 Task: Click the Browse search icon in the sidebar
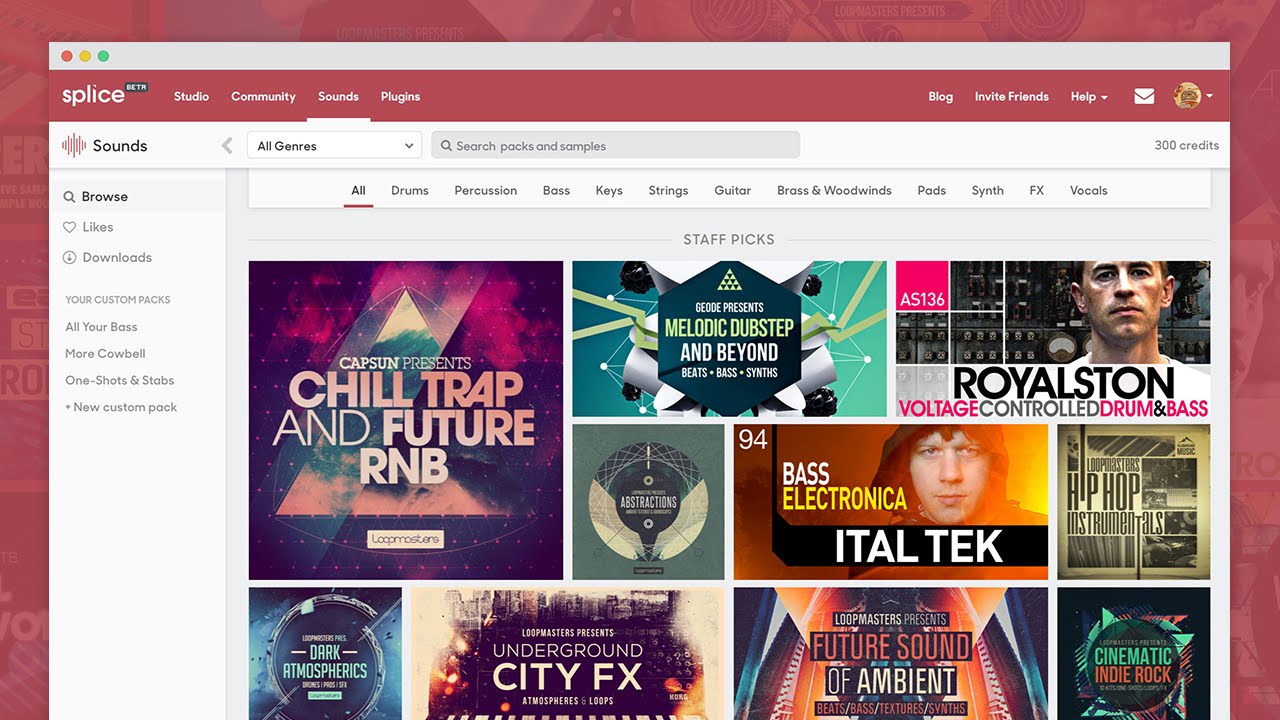(x=69, y=197)
